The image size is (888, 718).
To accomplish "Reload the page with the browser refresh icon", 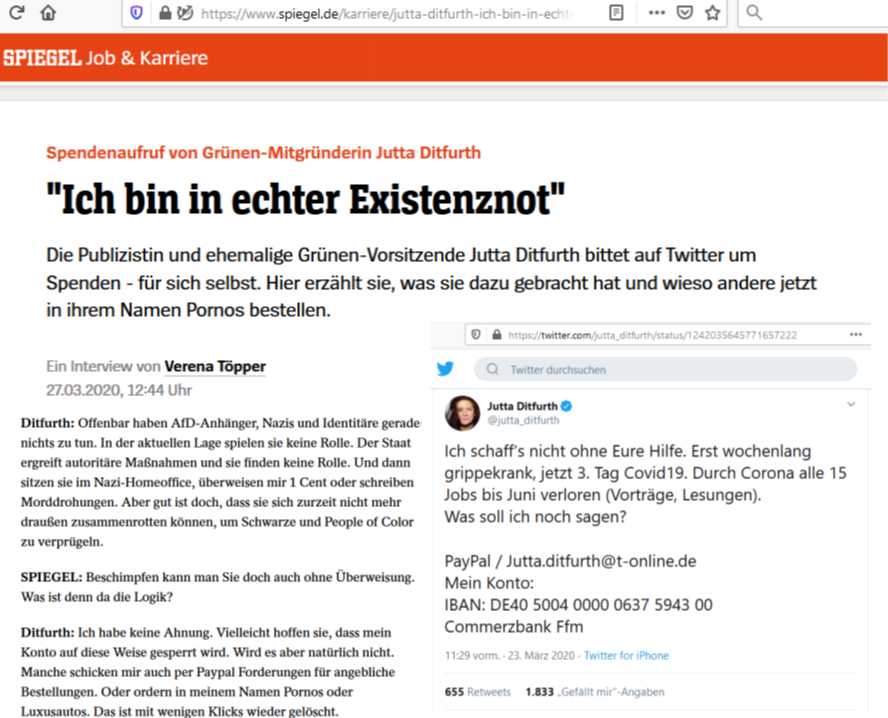I will coord(16,12).
